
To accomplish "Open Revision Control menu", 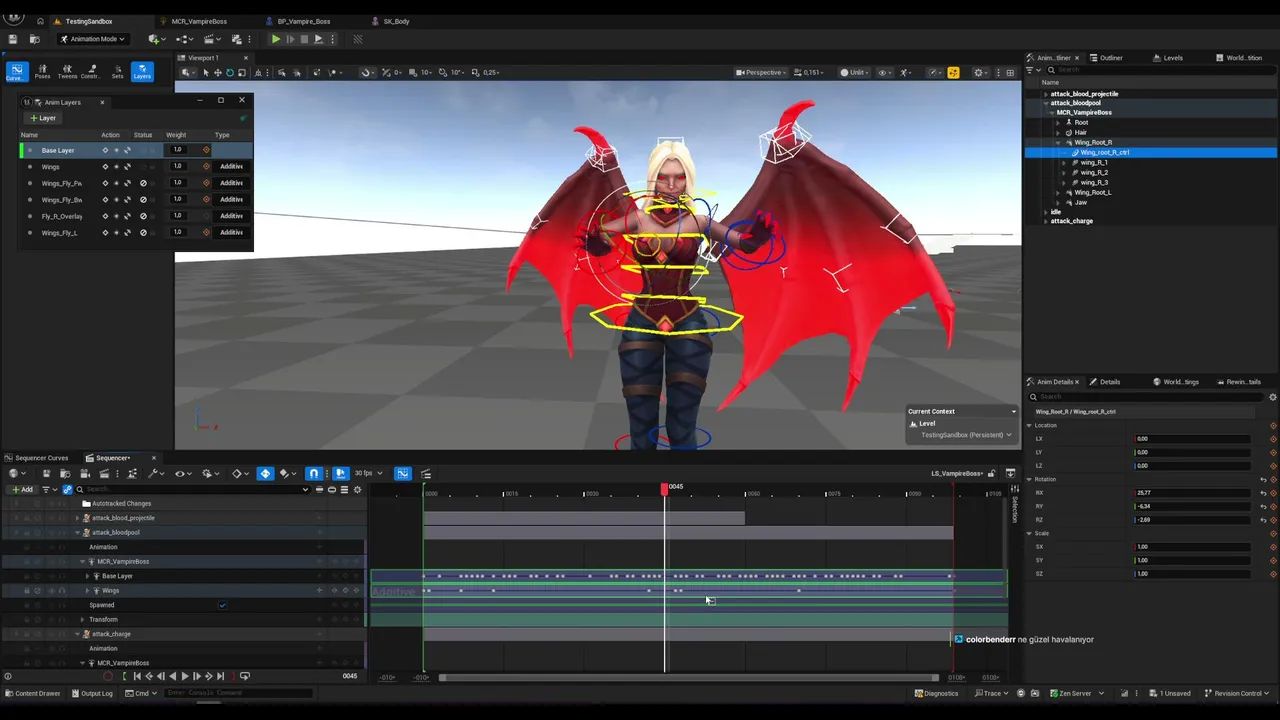I will pos(1236,693).
